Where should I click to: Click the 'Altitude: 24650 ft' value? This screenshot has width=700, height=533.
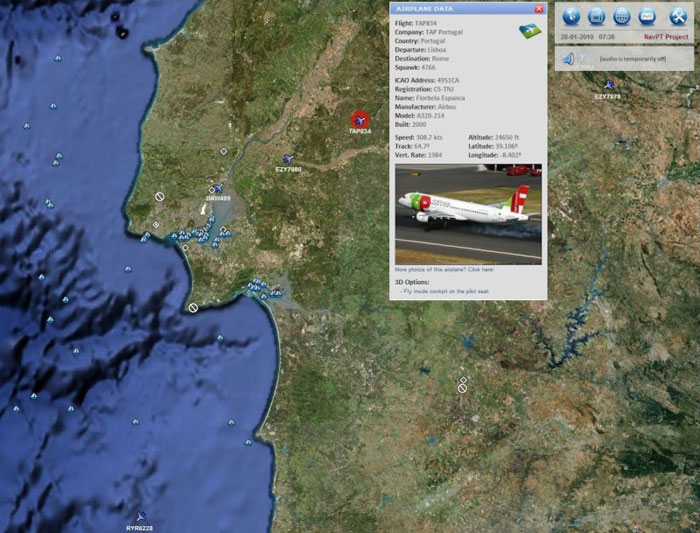(x=494, y=137)
